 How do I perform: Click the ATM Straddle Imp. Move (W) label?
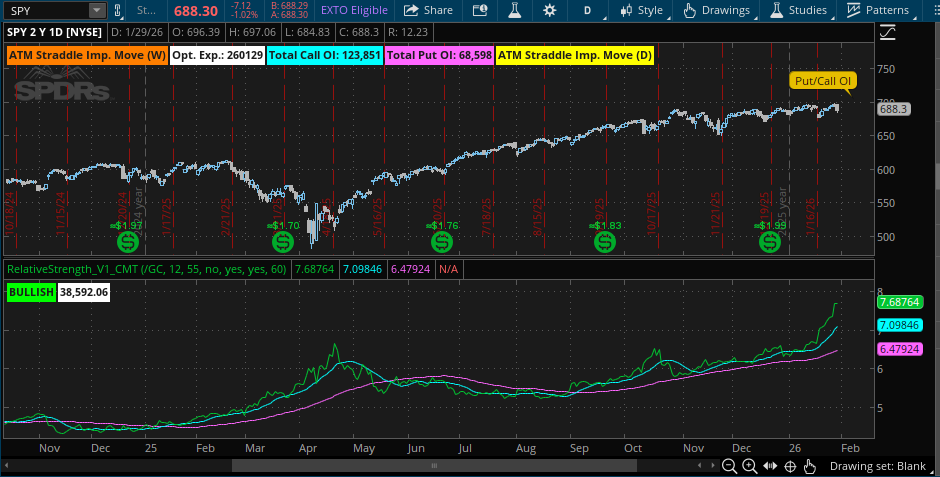pyautogui.click(x=88, y=55)
